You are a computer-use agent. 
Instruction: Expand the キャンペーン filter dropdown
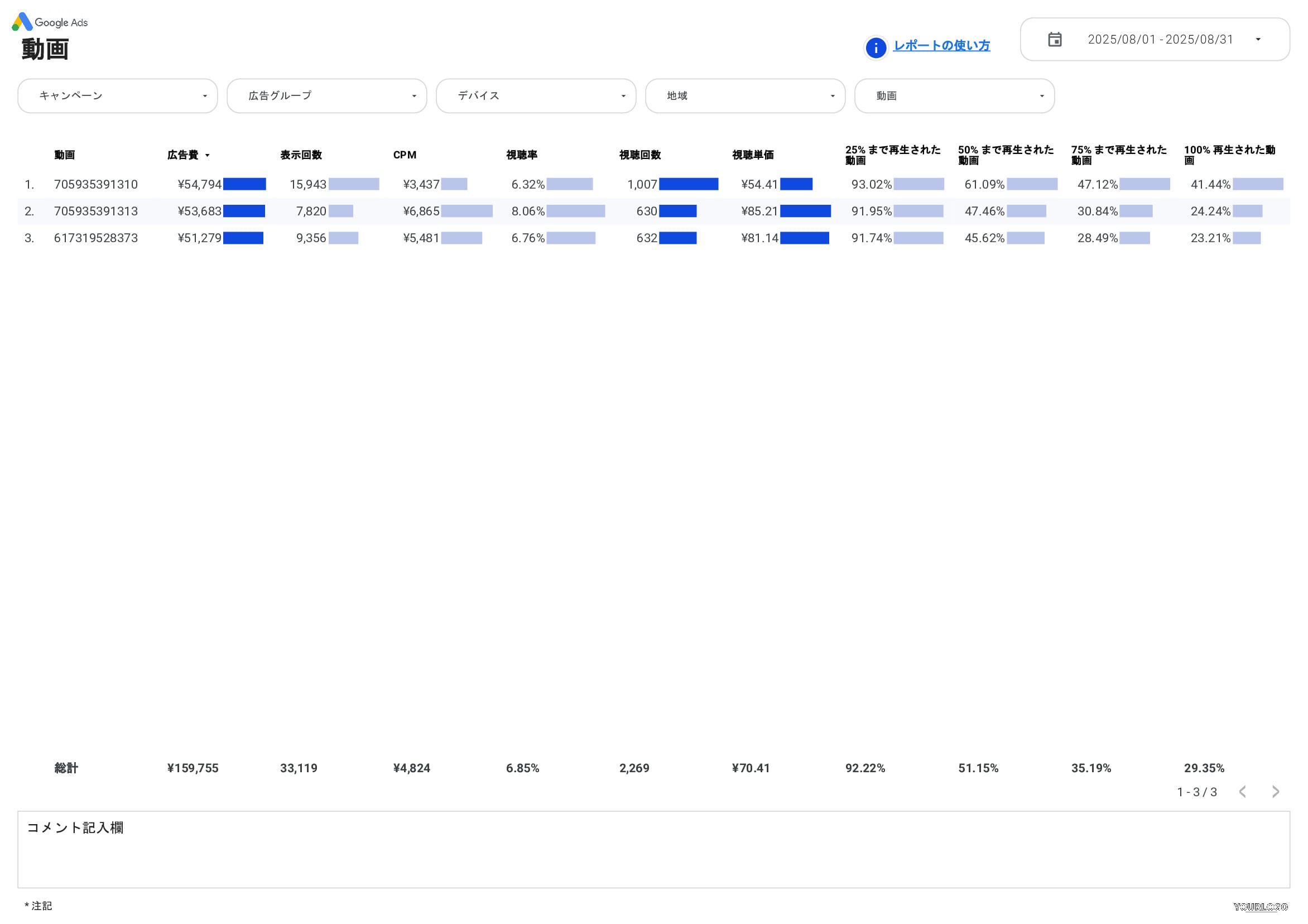coord(117,96)
